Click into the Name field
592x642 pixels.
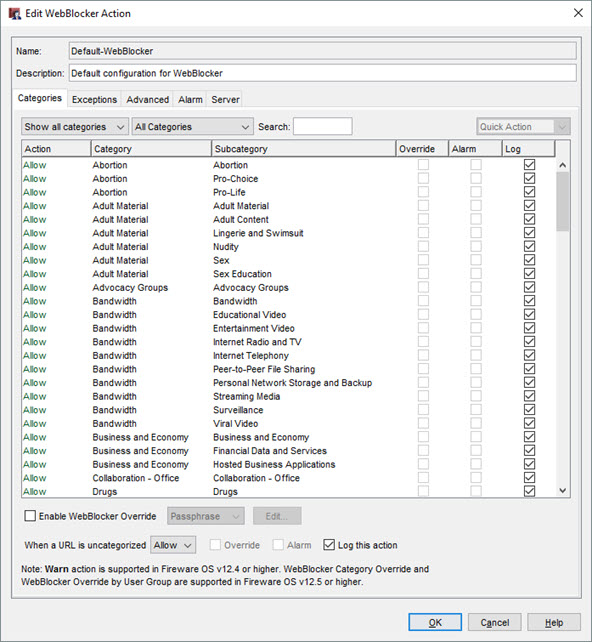[x=323, y=51]
